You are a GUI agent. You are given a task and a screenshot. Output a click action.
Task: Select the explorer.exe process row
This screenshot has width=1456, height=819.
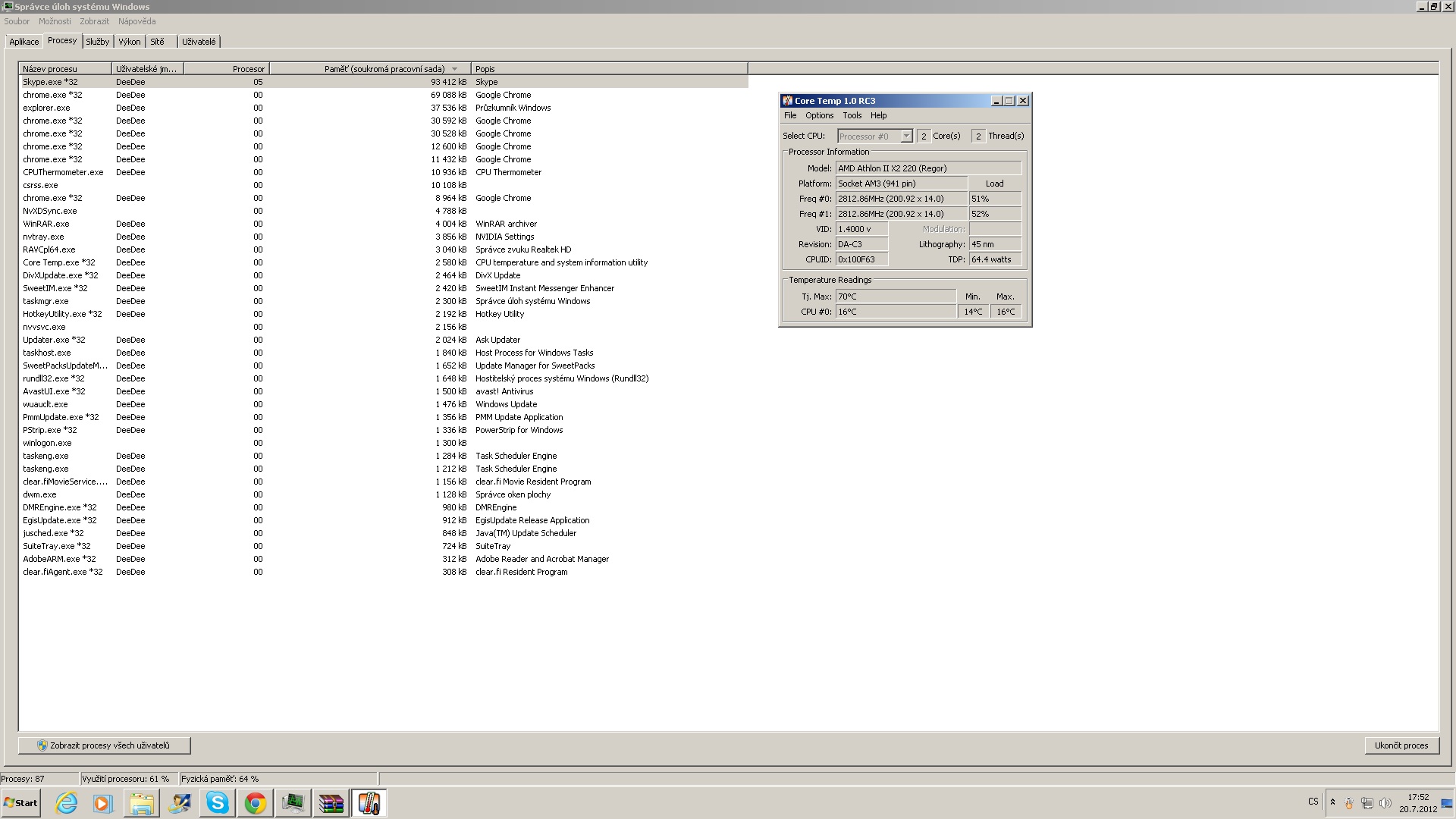pyautogui.click(x=384, y=108)
